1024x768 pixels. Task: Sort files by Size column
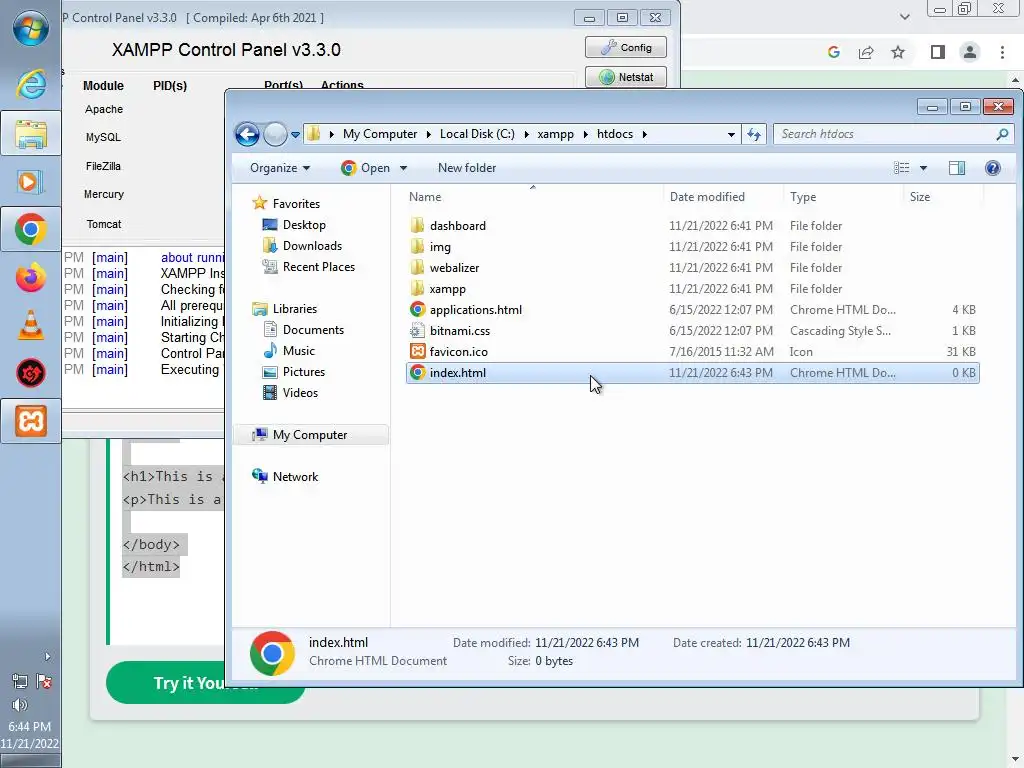[x=920, y=197]
